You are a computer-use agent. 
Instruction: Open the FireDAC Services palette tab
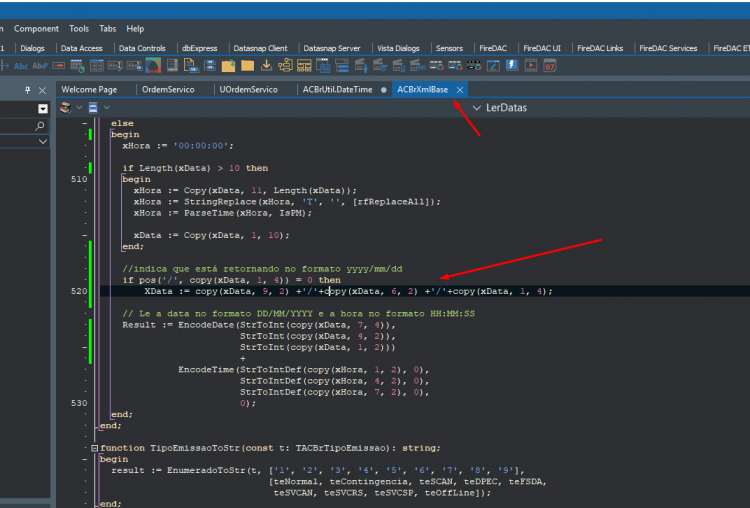point(668,48)
